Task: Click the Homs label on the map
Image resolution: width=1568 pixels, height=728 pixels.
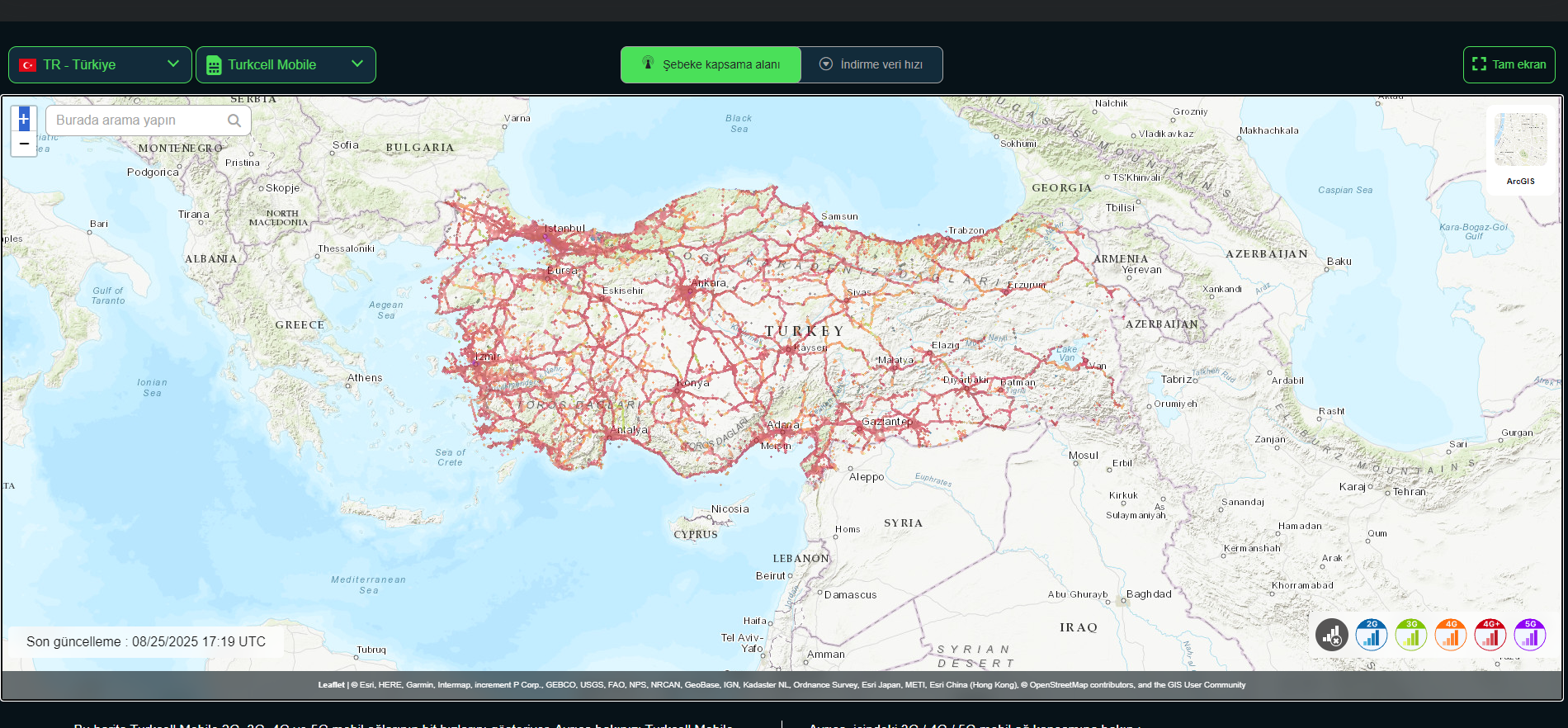Action: point(848,530)
